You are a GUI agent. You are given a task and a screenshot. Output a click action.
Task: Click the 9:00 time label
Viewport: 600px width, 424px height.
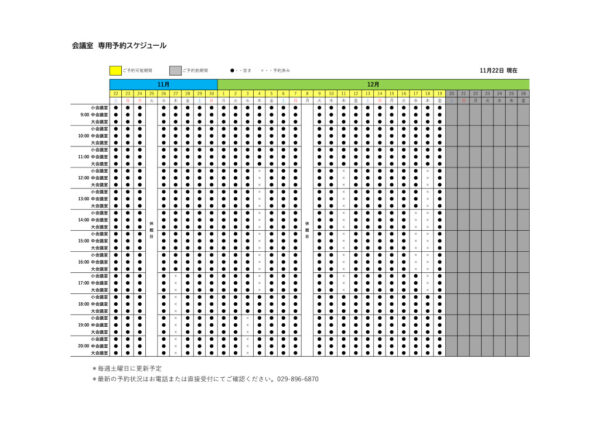click(84, 115)
